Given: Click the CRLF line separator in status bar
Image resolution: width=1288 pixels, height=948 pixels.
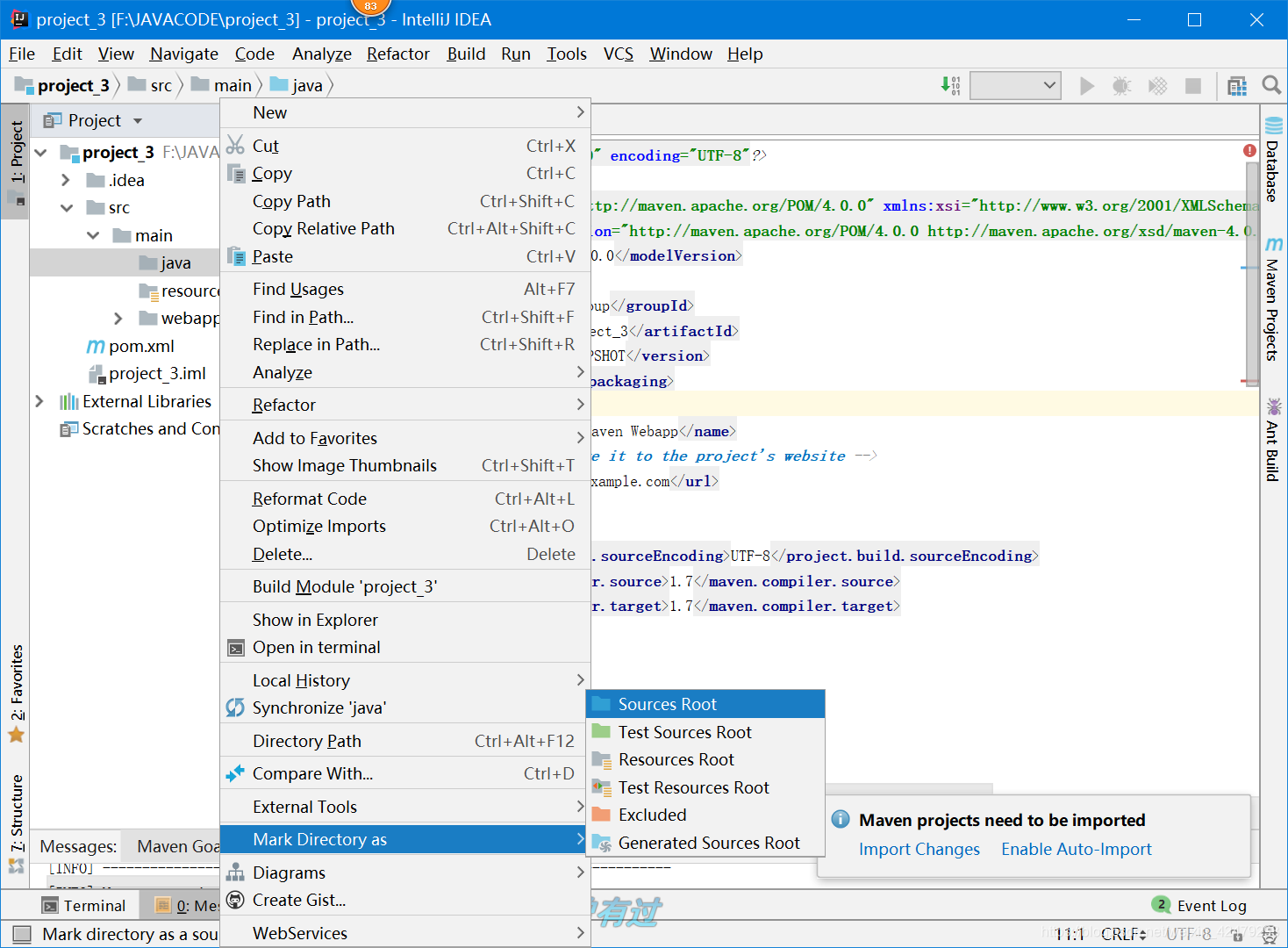Looking at the screenshot, I should point(1123,934).
